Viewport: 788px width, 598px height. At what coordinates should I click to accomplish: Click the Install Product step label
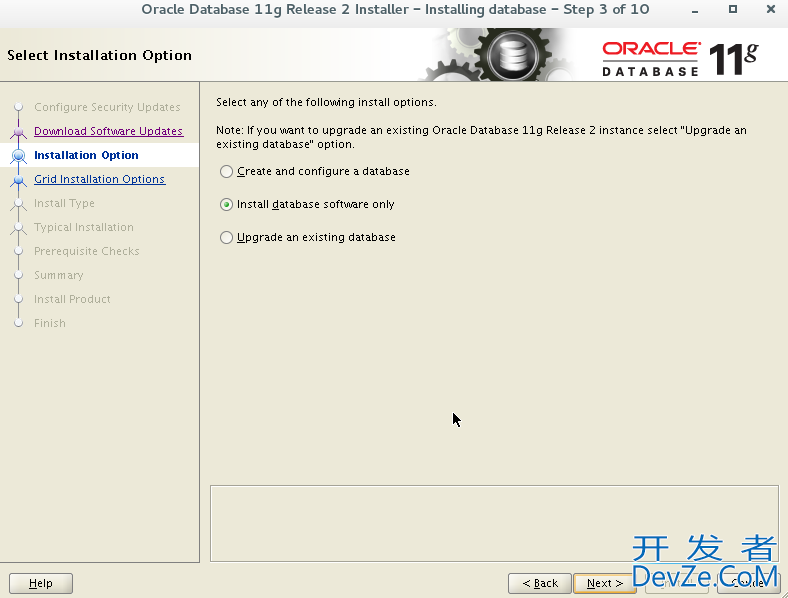click(72, 300)
